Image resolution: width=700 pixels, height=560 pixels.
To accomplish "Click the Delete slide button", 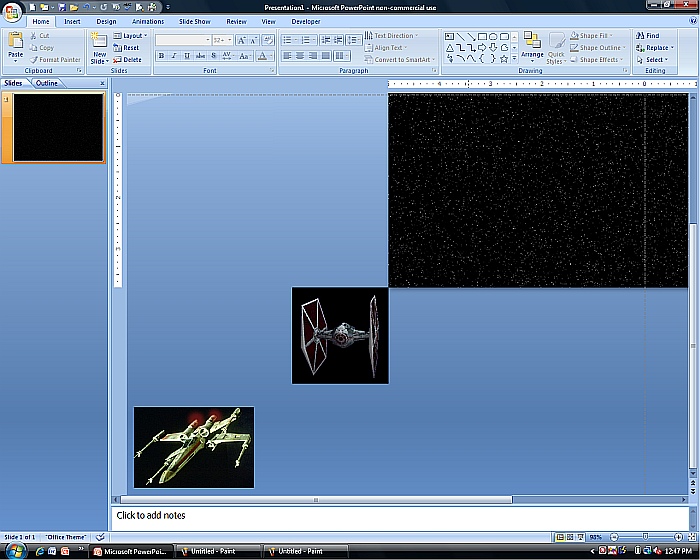I will tap(127, 60).
